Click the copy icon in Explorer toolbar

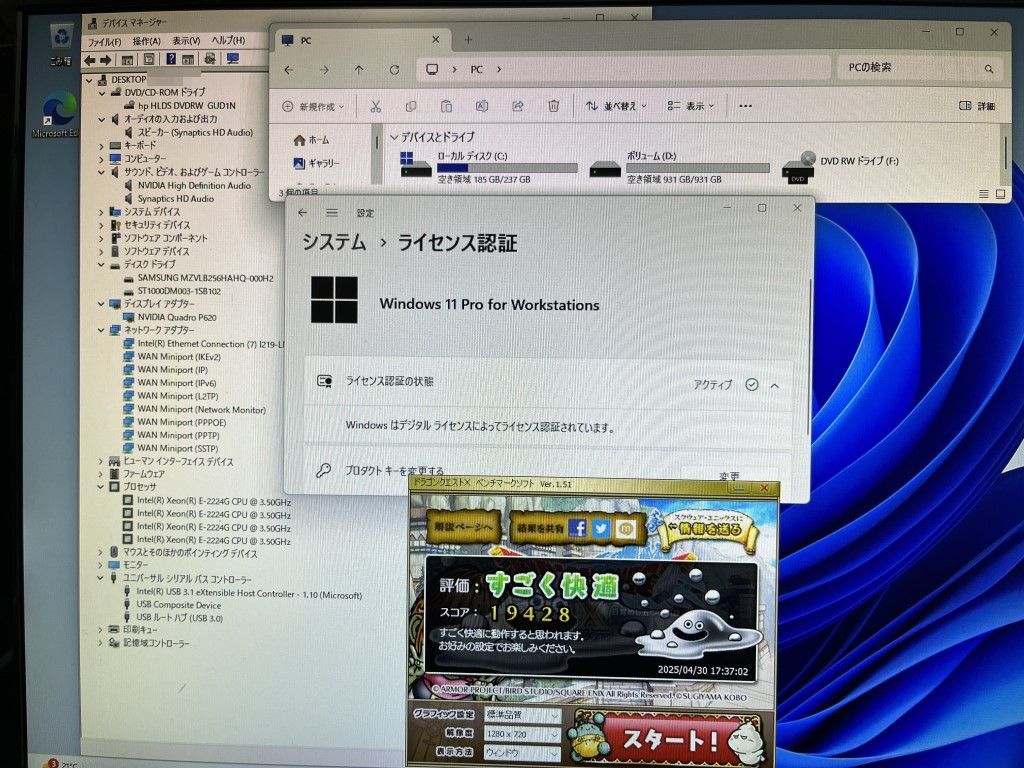pos(411,106)
